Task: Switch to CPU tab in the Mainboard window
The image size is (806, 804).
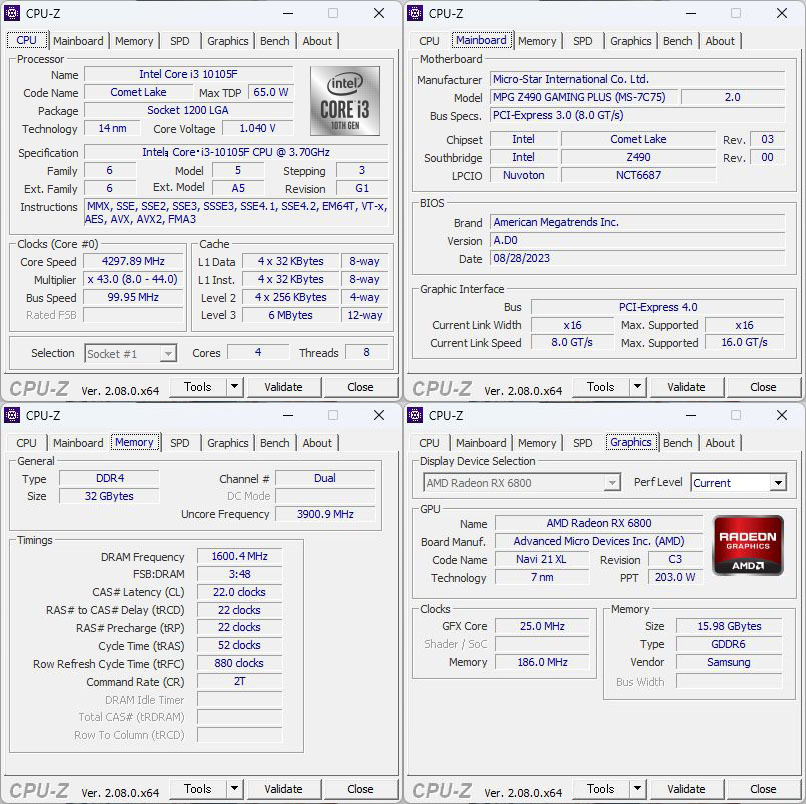Action: (429, 41)
